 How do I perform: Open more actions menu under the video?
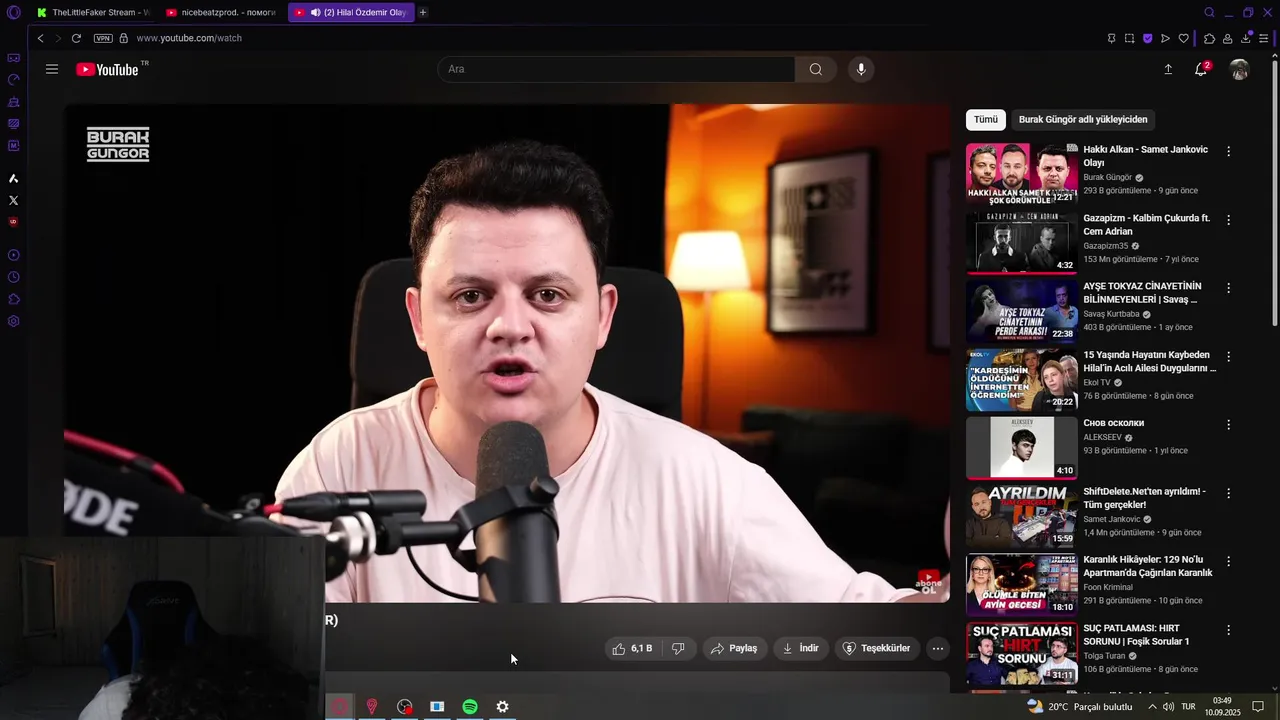(x=938, y=648)
